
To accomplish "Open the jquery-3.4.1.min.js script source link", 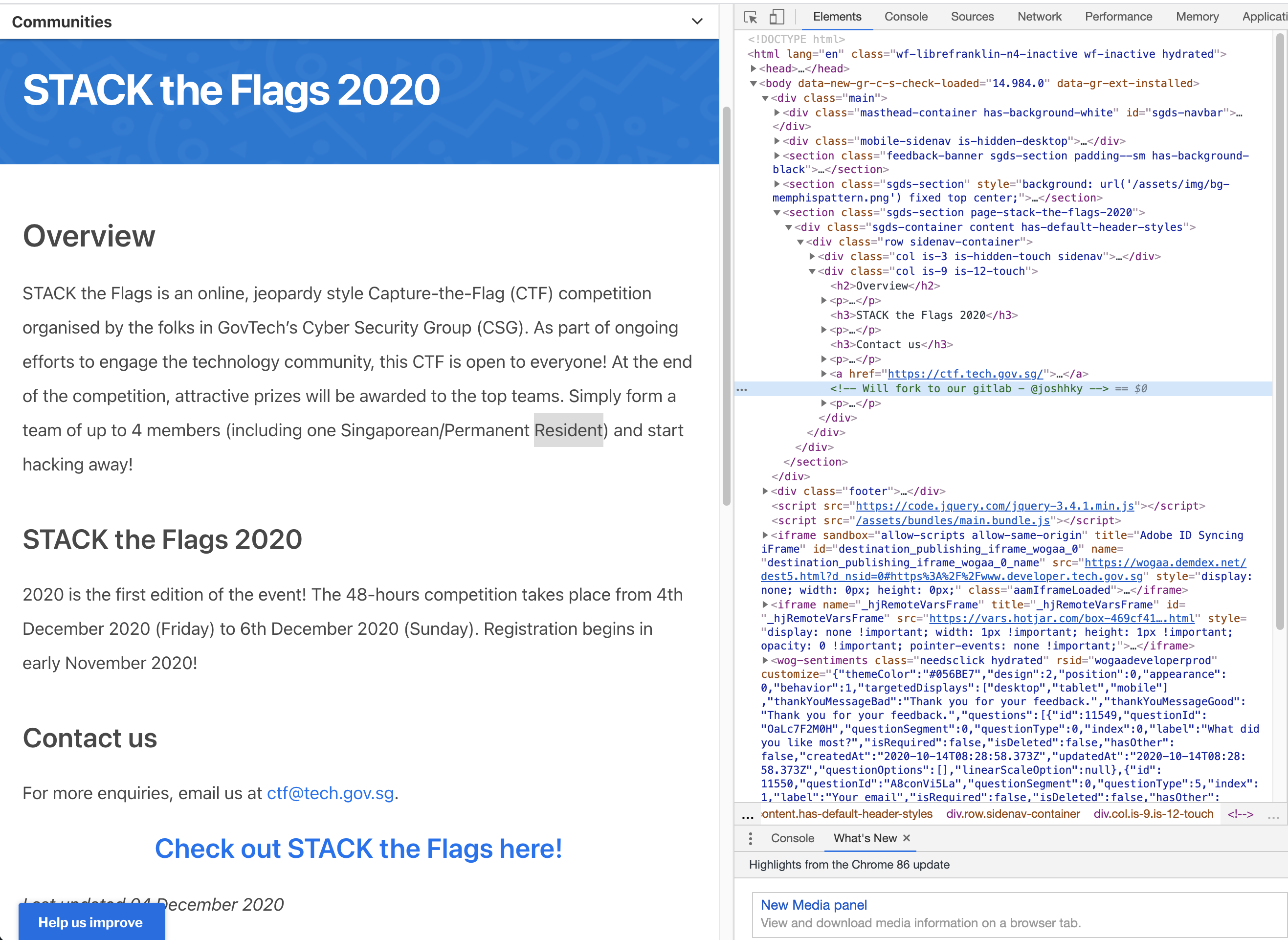I will coord(995,506).
